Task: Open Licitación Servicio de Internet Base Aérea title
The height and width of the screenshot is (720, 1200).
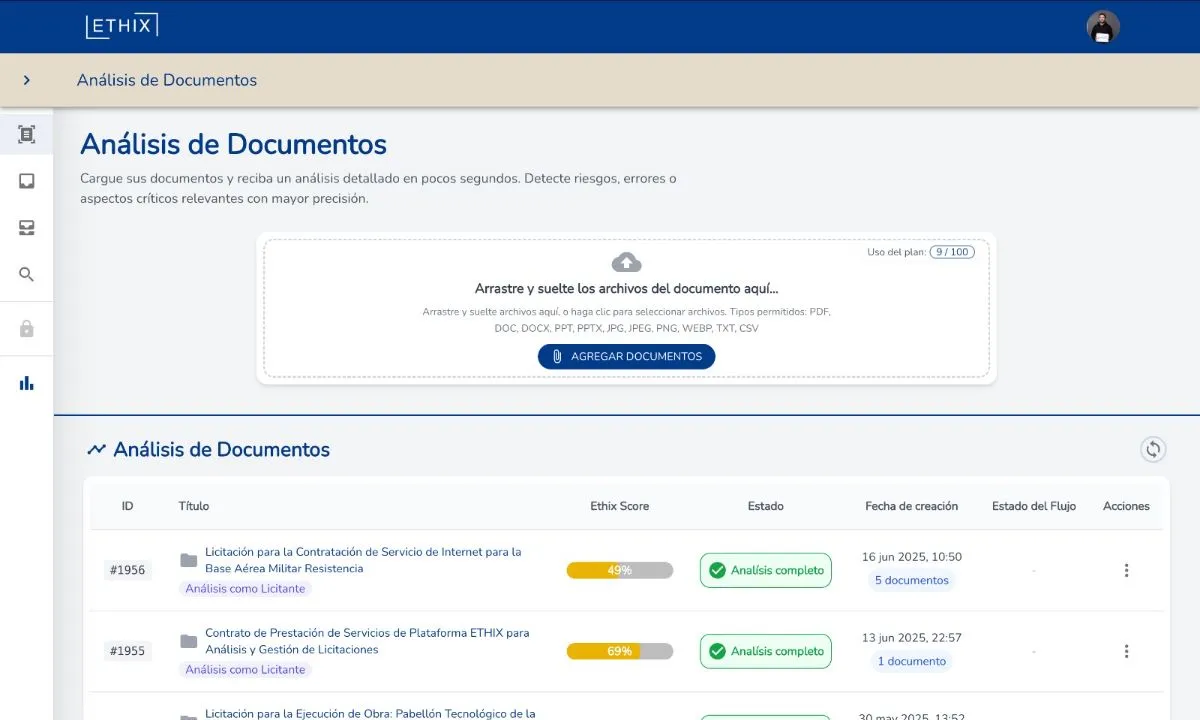Action: (x=364, y=560)
